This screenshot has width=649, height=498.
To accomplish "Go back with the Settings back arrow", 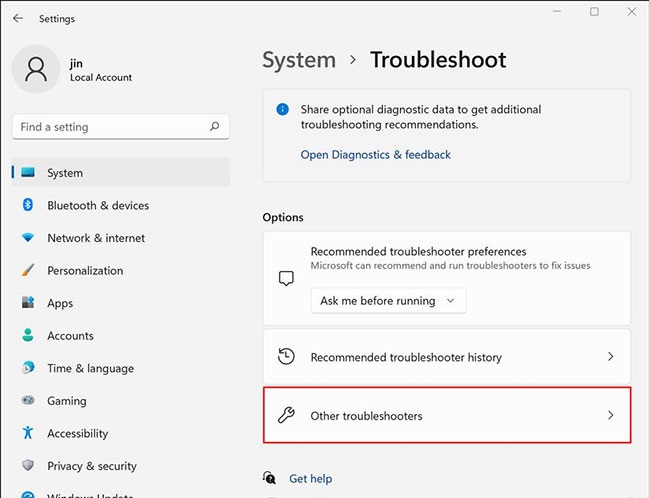I will 17,18.
